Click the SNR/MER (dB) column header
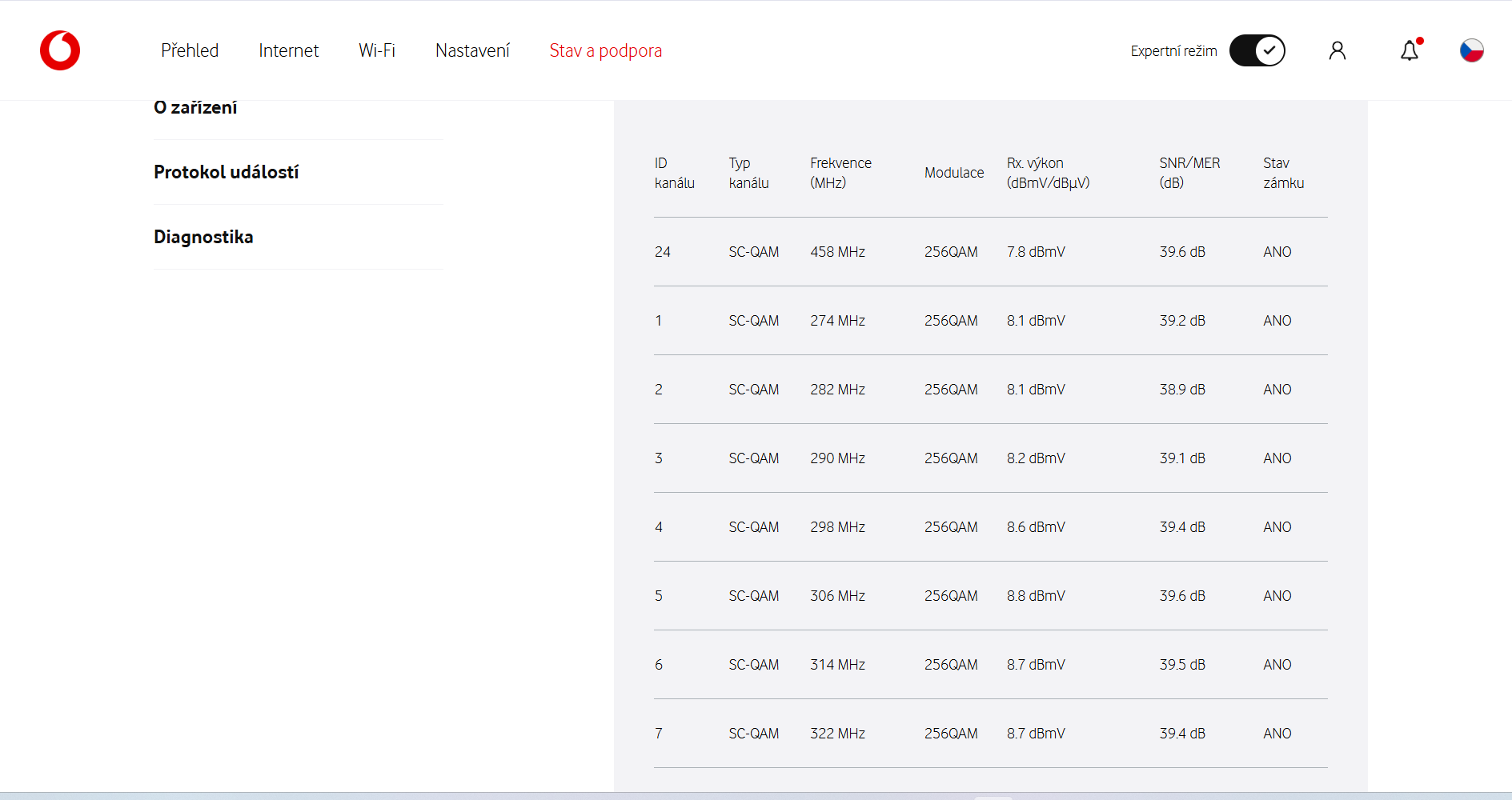Viewport: 1512px width, 800px height. [1189, 173]
